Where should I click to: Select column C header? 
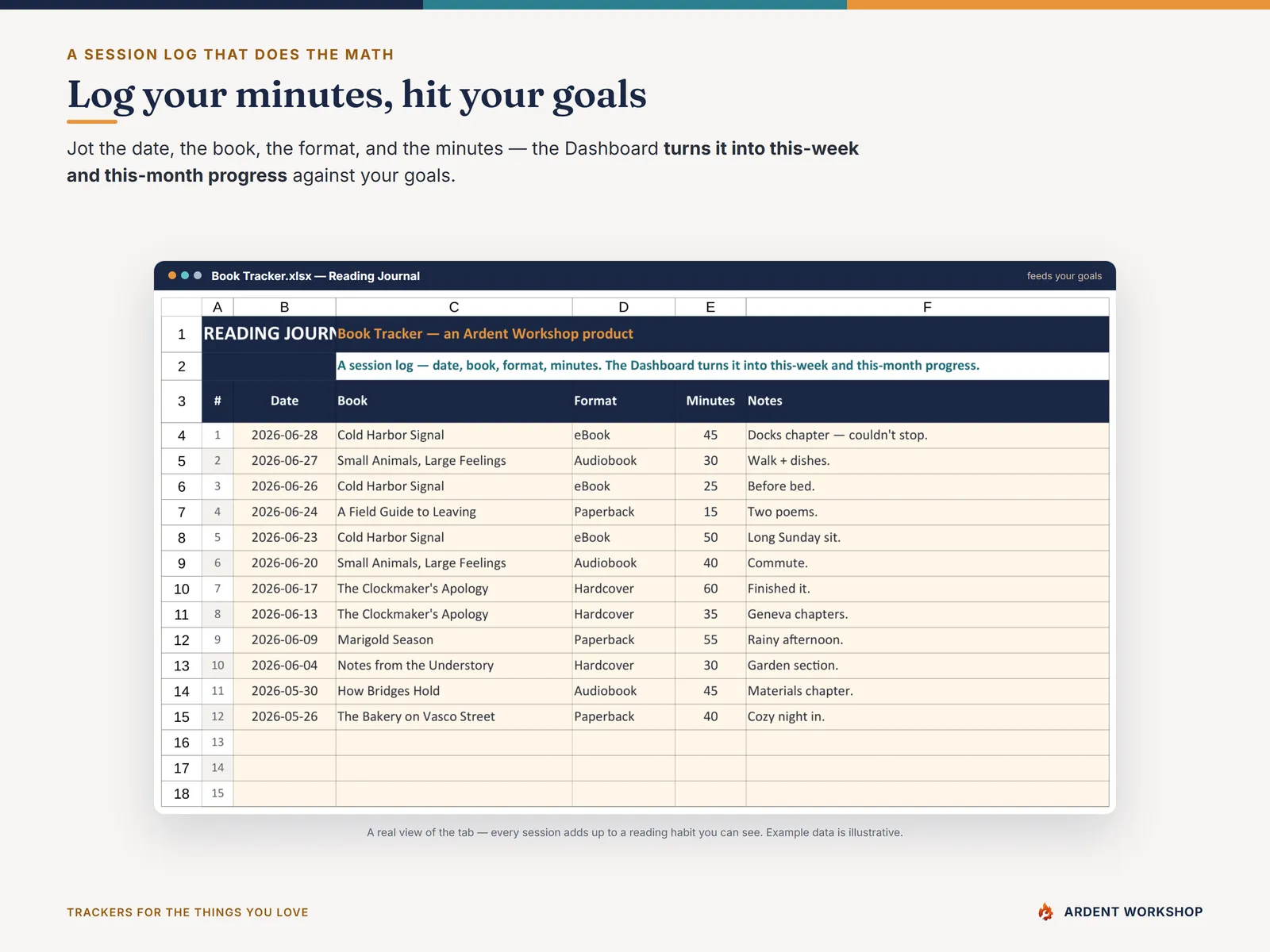454,307
